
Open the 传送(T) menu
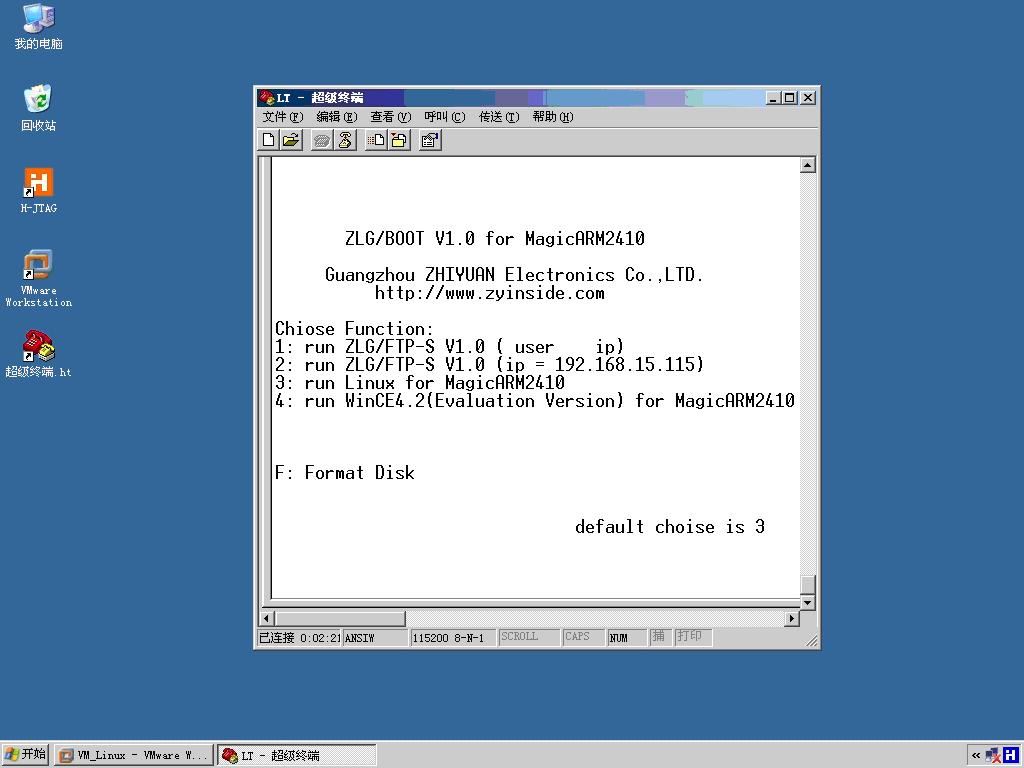coord(499,117)
